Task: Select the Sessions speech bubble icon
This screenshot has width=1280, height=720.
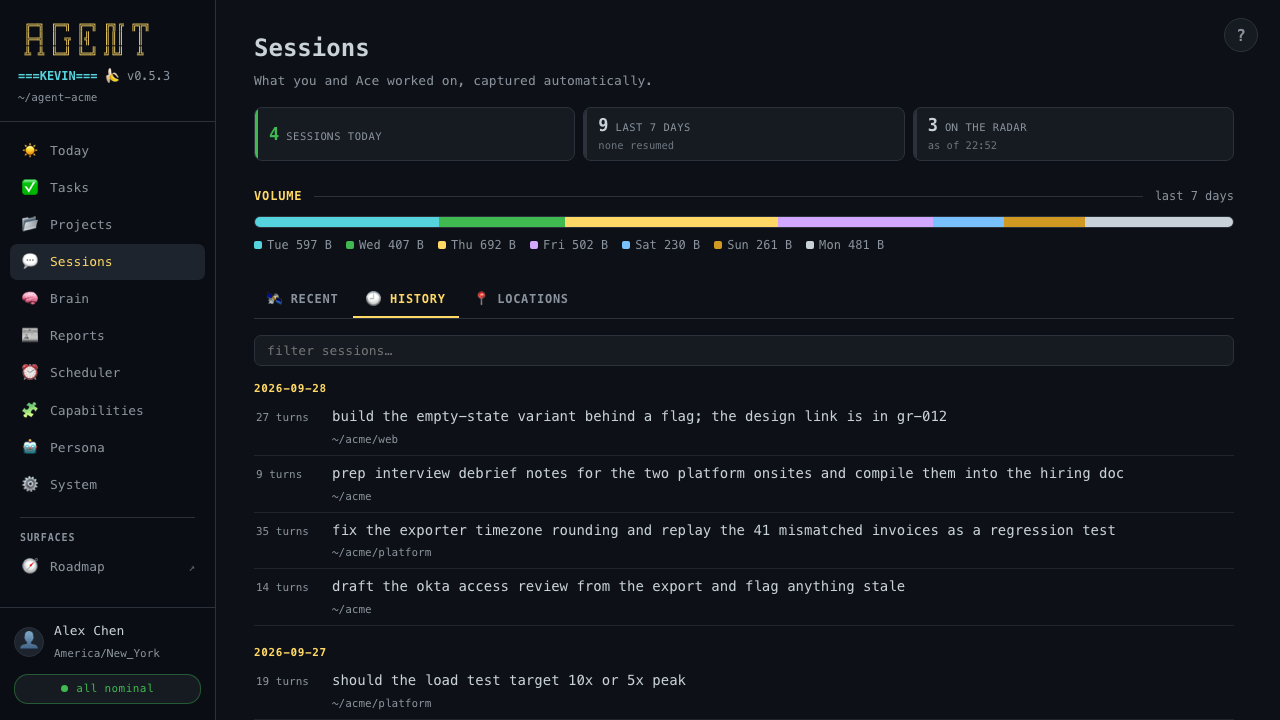Action: pyautogui.click(x=30, y=261)
